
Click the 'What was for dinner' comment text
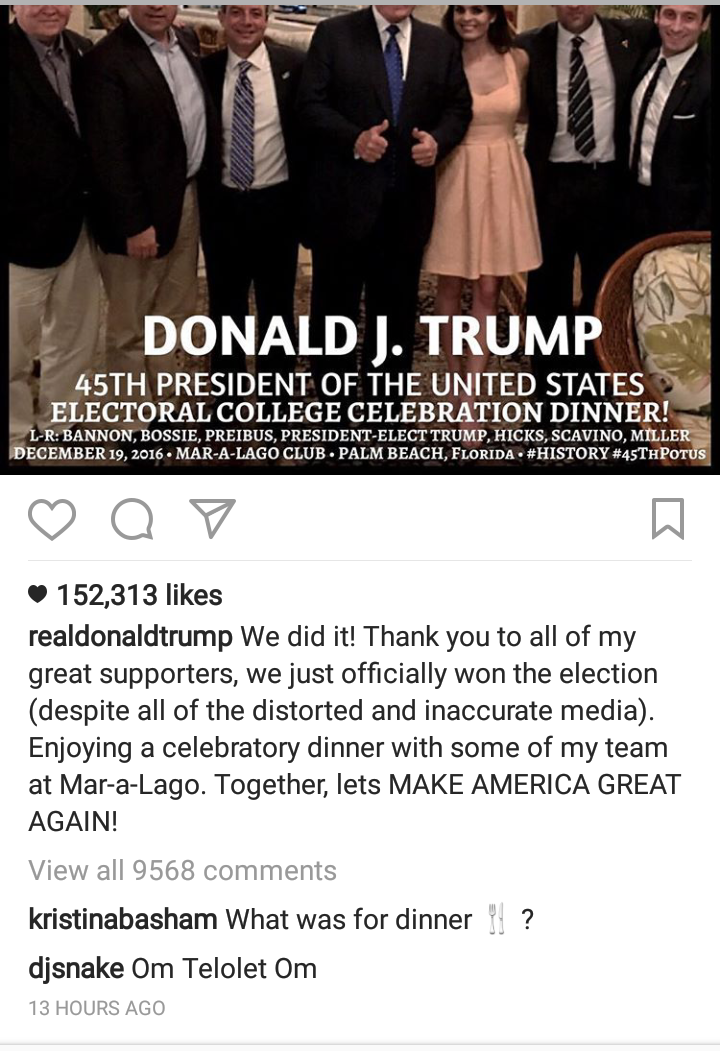(x=349, y=919)
